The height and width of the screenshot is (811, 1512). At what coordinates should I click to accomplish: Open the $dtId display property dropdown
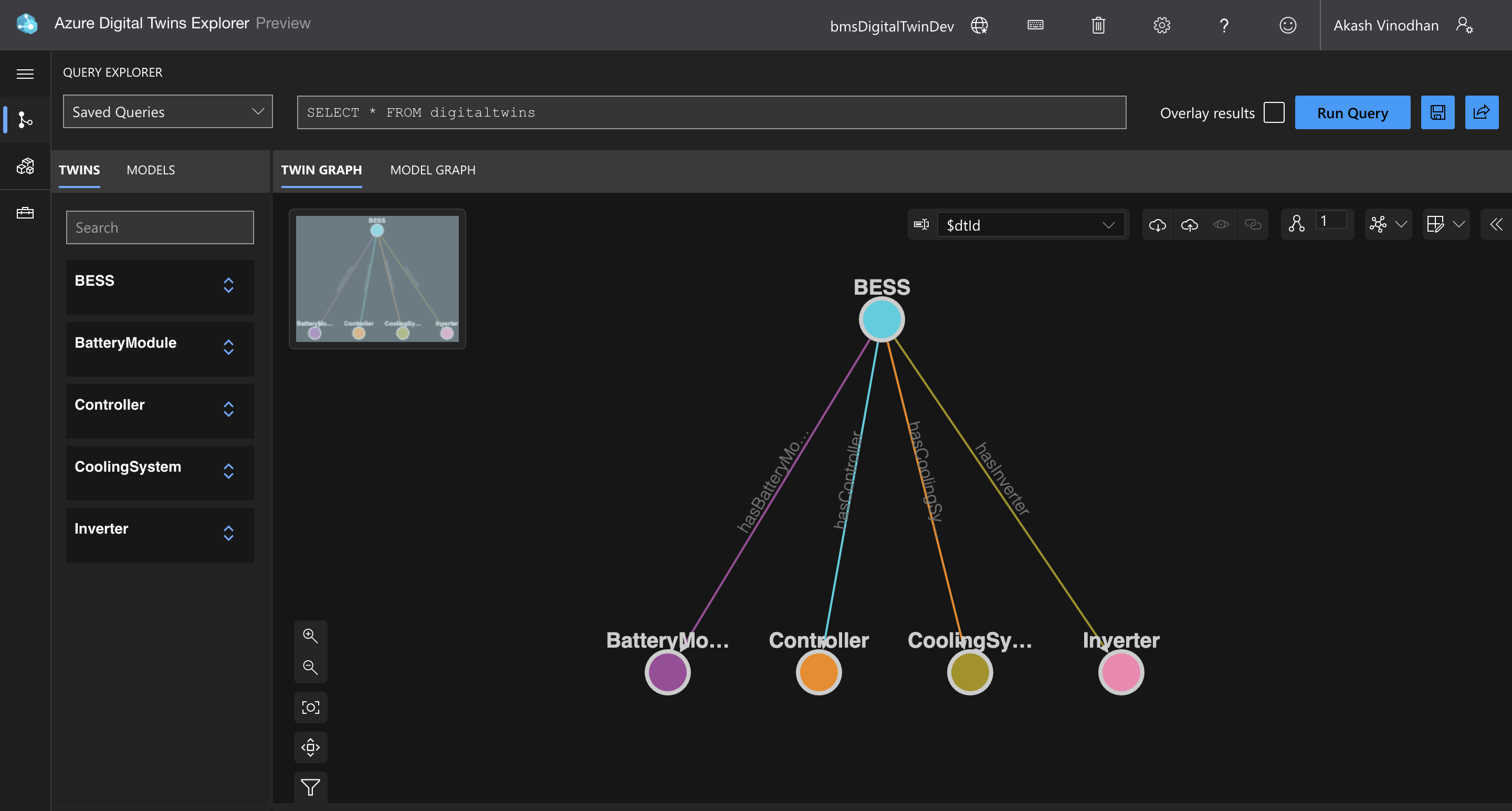coord(1031,225)
